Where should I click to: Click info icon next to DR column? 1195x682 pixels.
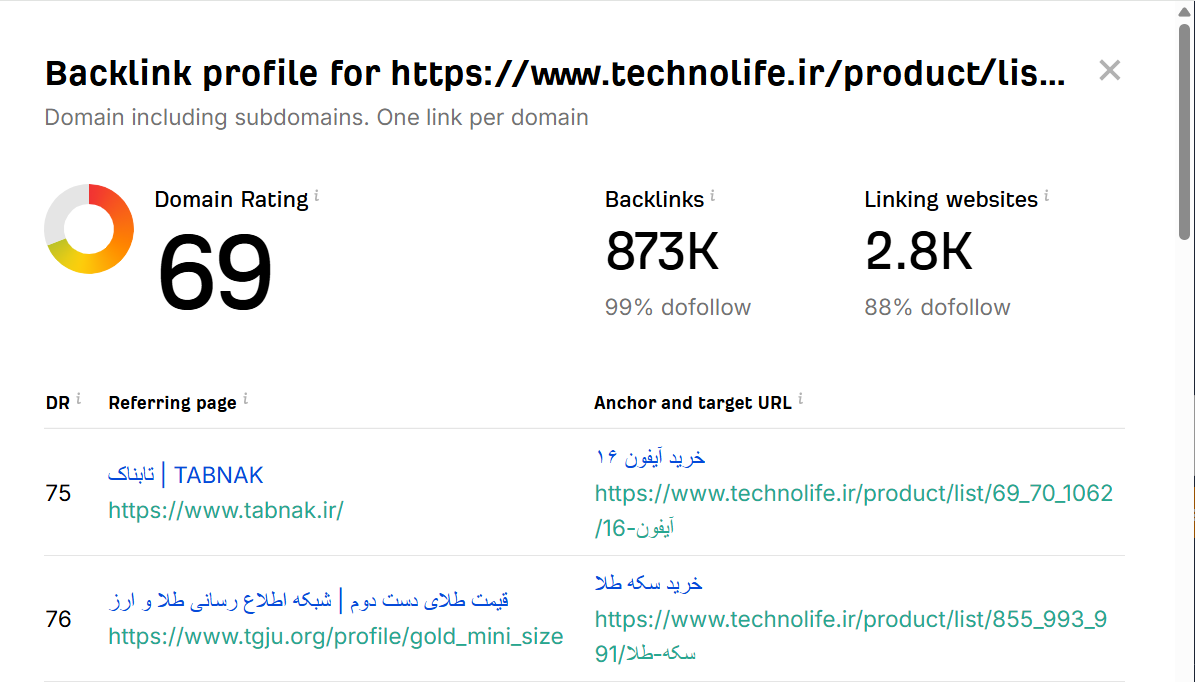tap(78, 400)
